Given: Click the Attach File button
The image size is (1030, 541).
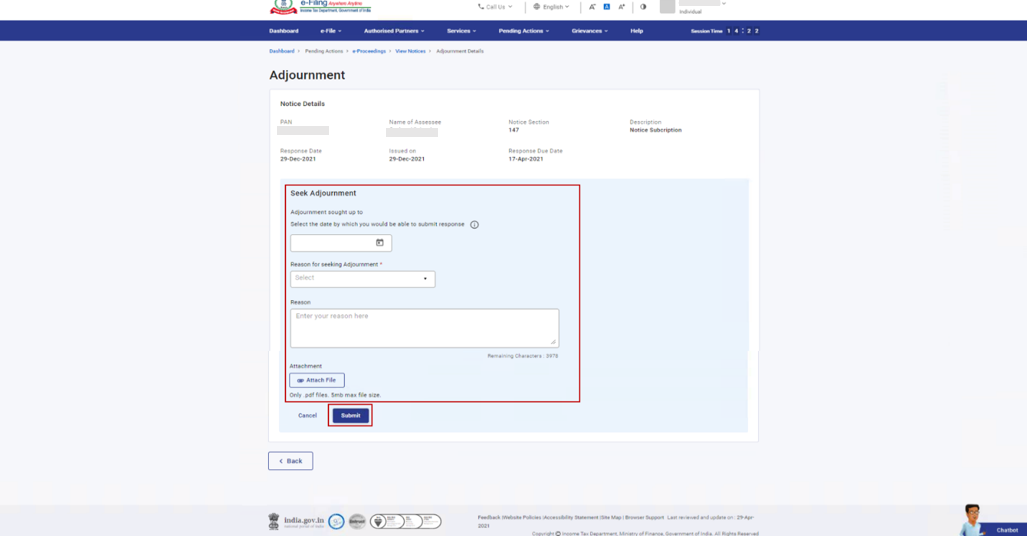Looking at the screenshot, I should [x=317, y=381].
